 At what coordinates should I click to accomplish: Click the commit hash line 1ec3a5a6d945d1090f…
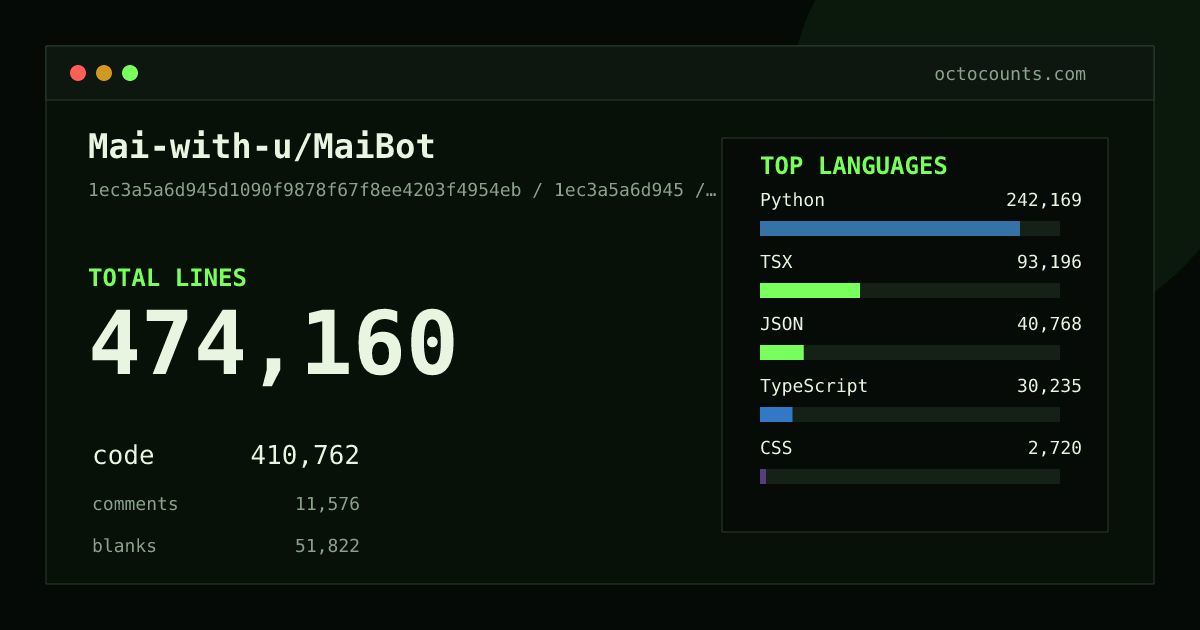point(402,190)
